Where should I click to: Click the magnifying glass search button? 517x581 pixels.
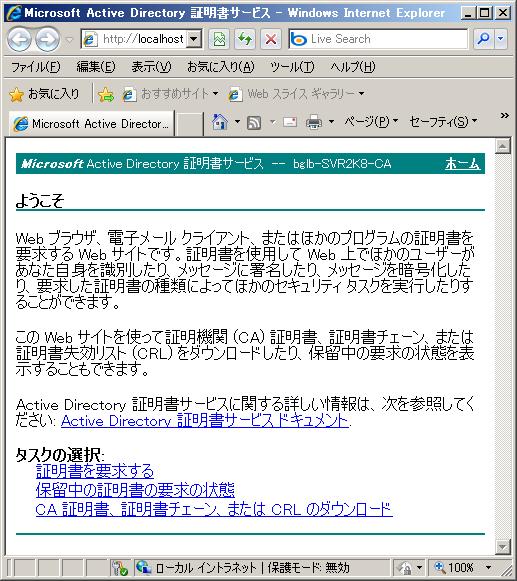[x=484, y=39]
